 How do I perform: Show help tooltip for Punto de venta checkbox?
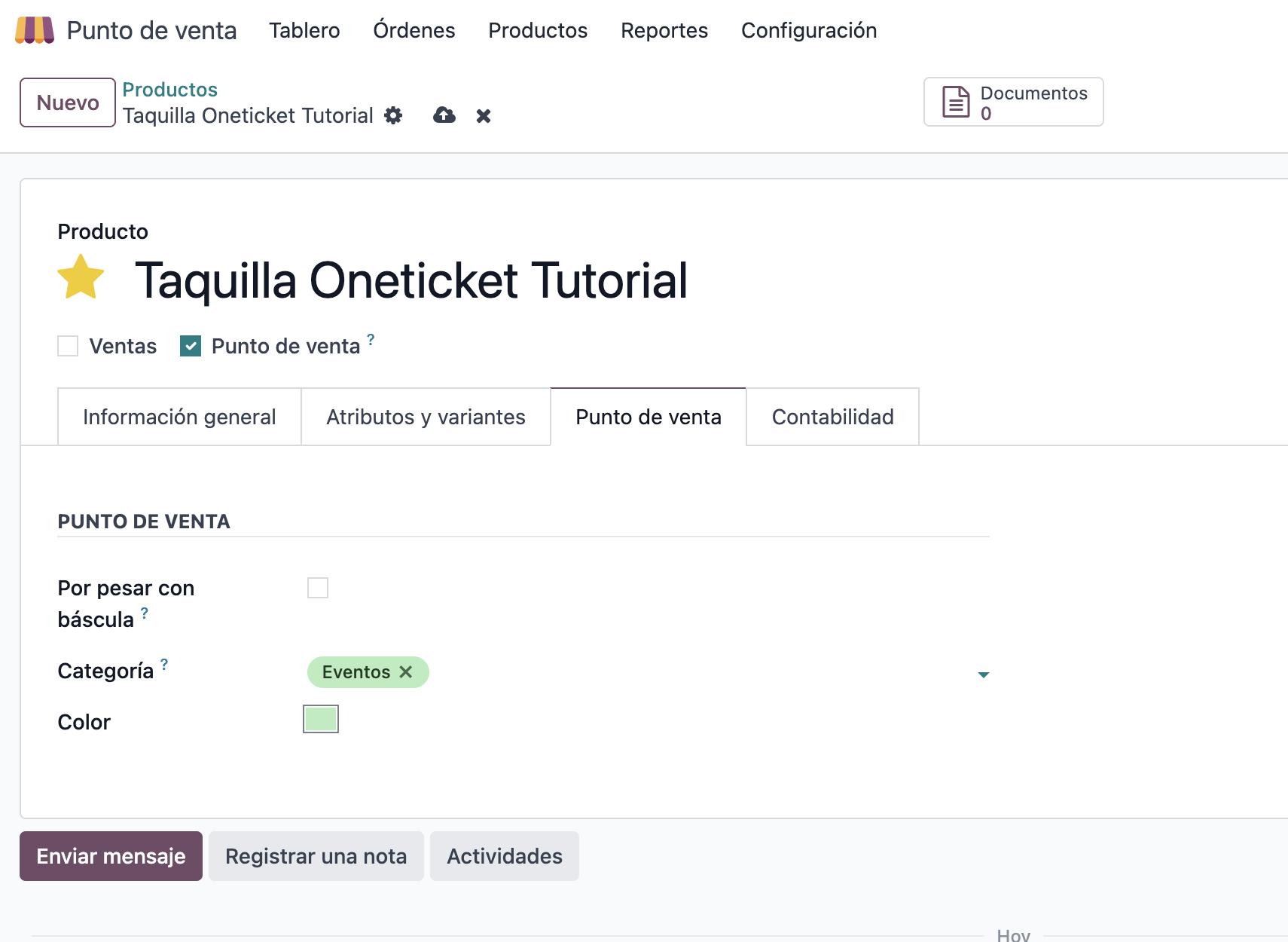point(371,339)
